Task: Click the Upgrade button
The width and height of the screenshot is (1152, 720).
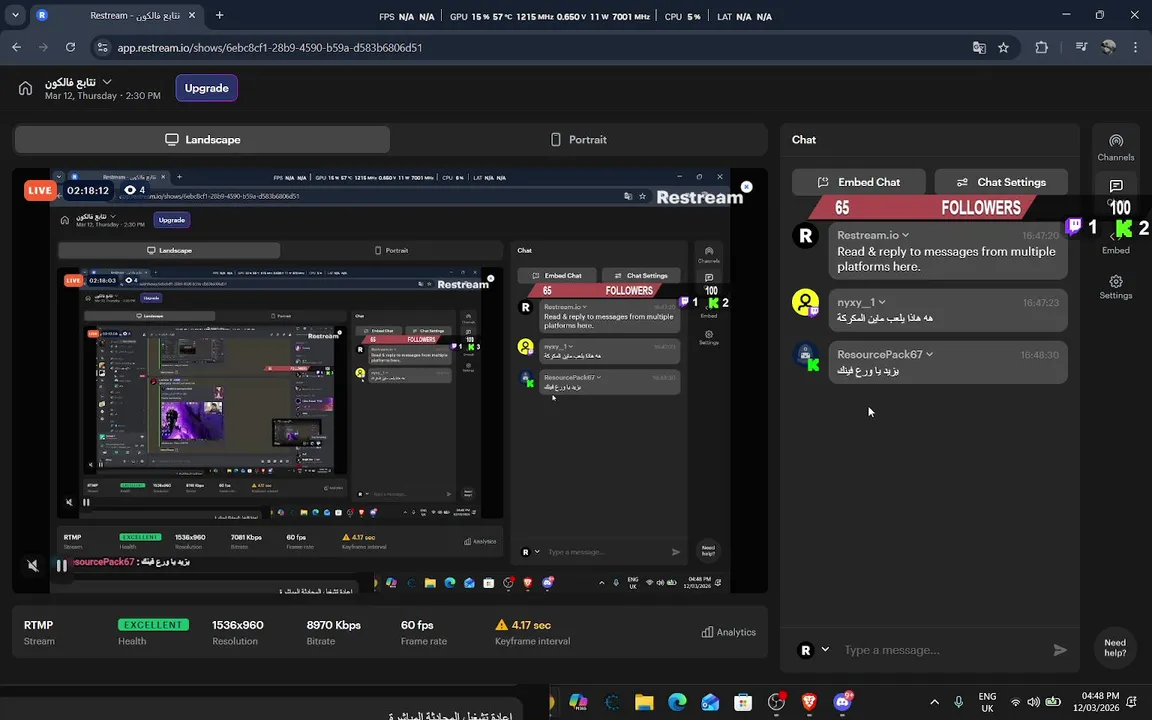Action: point(206,88)
